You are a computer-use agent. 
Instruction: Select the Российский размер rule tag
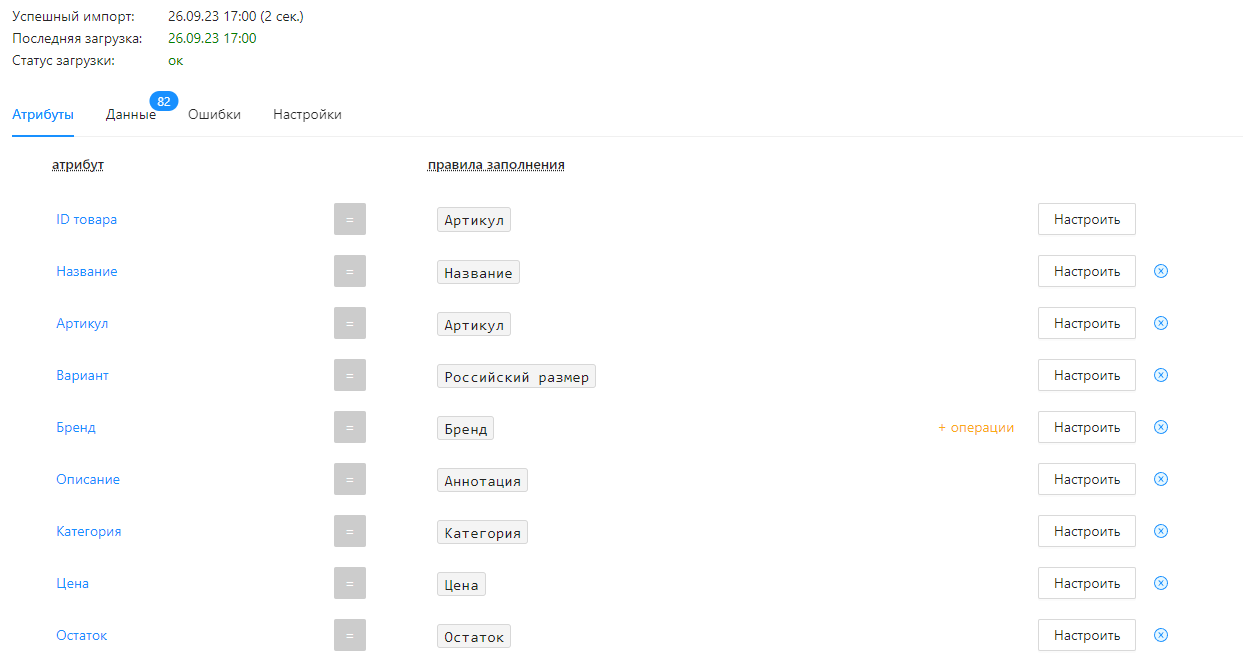[516, 376]
